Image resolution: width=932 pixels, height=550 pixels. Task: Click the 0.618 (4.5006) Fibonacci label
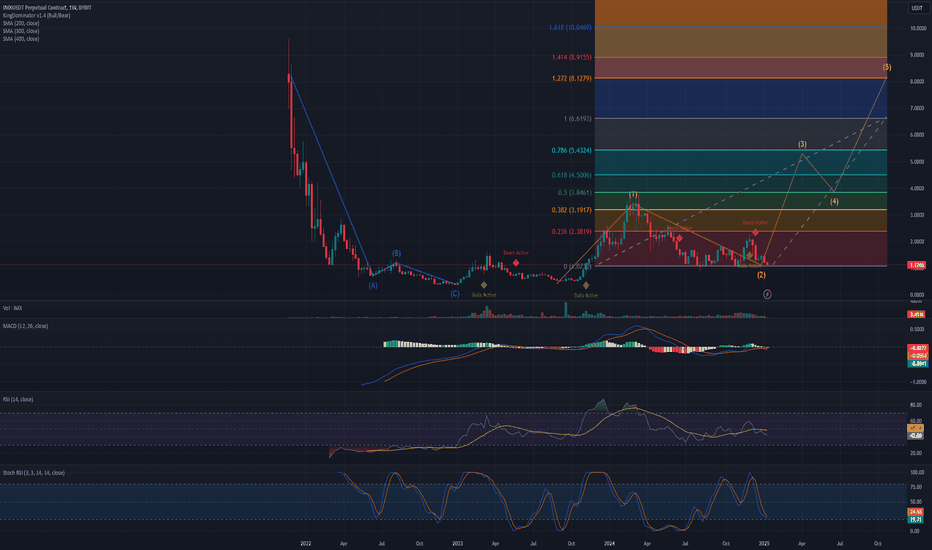tap(571, 175)
